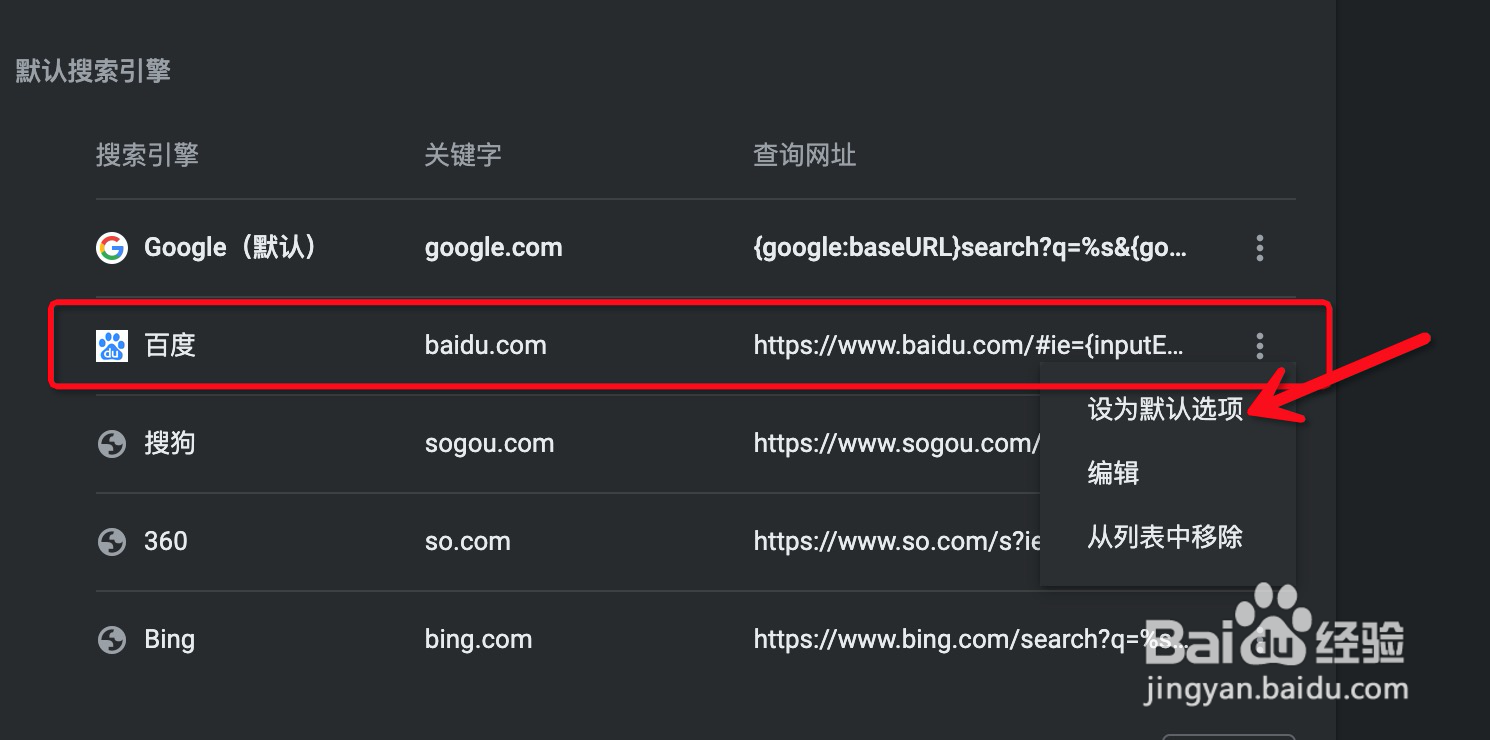
Task: Click the Google logo icon
Action: (x=112, y=248)
